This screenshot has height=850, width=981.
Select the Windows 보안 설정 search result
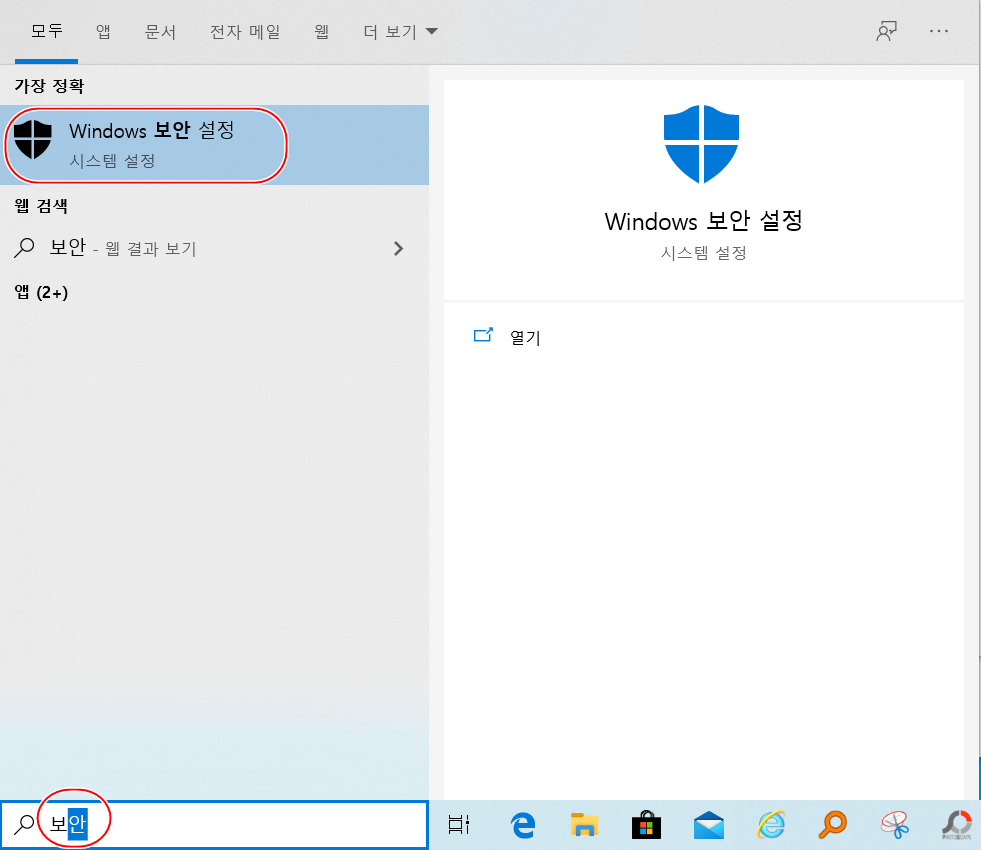pyautogui.click(x=214, y=145)
